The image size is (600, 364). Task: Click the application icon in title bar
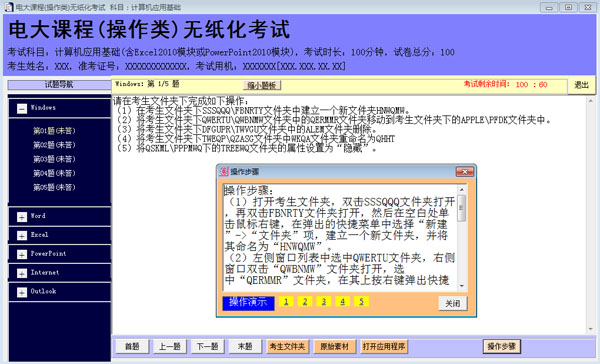pyautogui.click(x=8, y=7)
